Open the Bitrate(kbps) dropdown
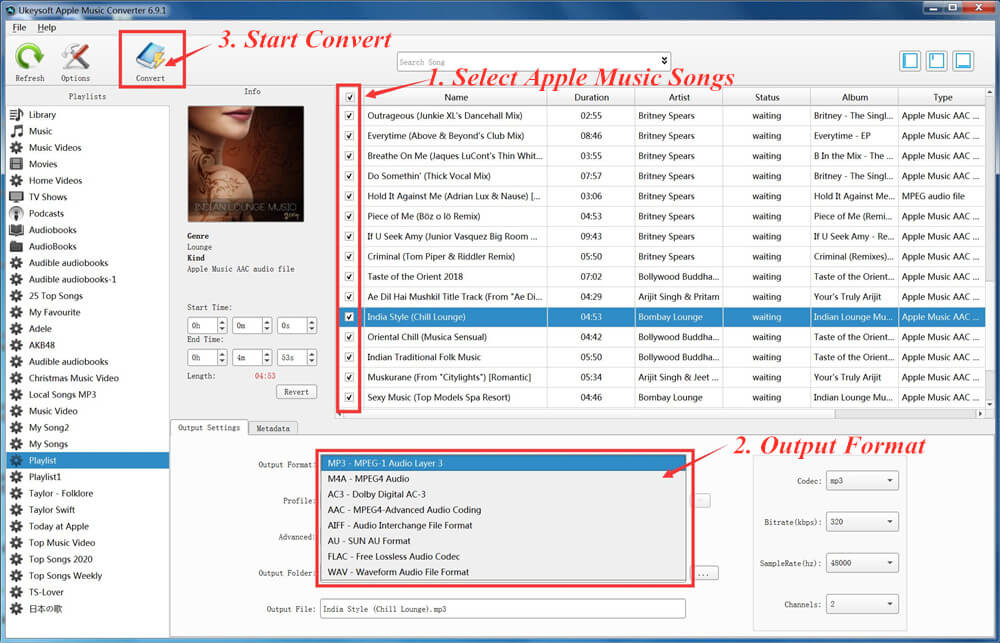 [862, 522]
